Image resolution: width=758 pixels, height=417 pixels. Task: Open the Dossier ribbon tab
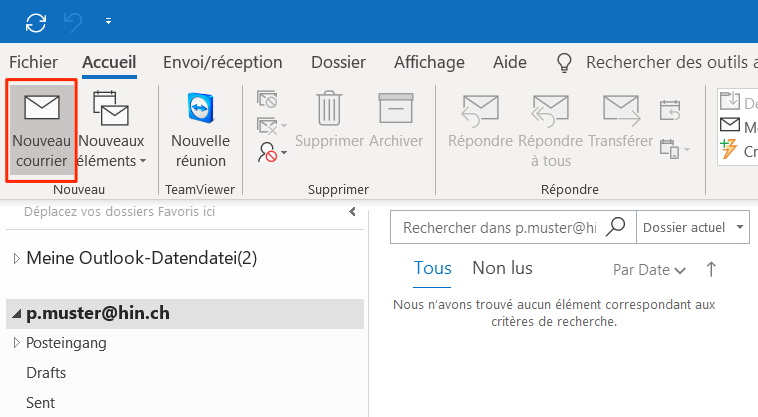click(x=338, y=62)
